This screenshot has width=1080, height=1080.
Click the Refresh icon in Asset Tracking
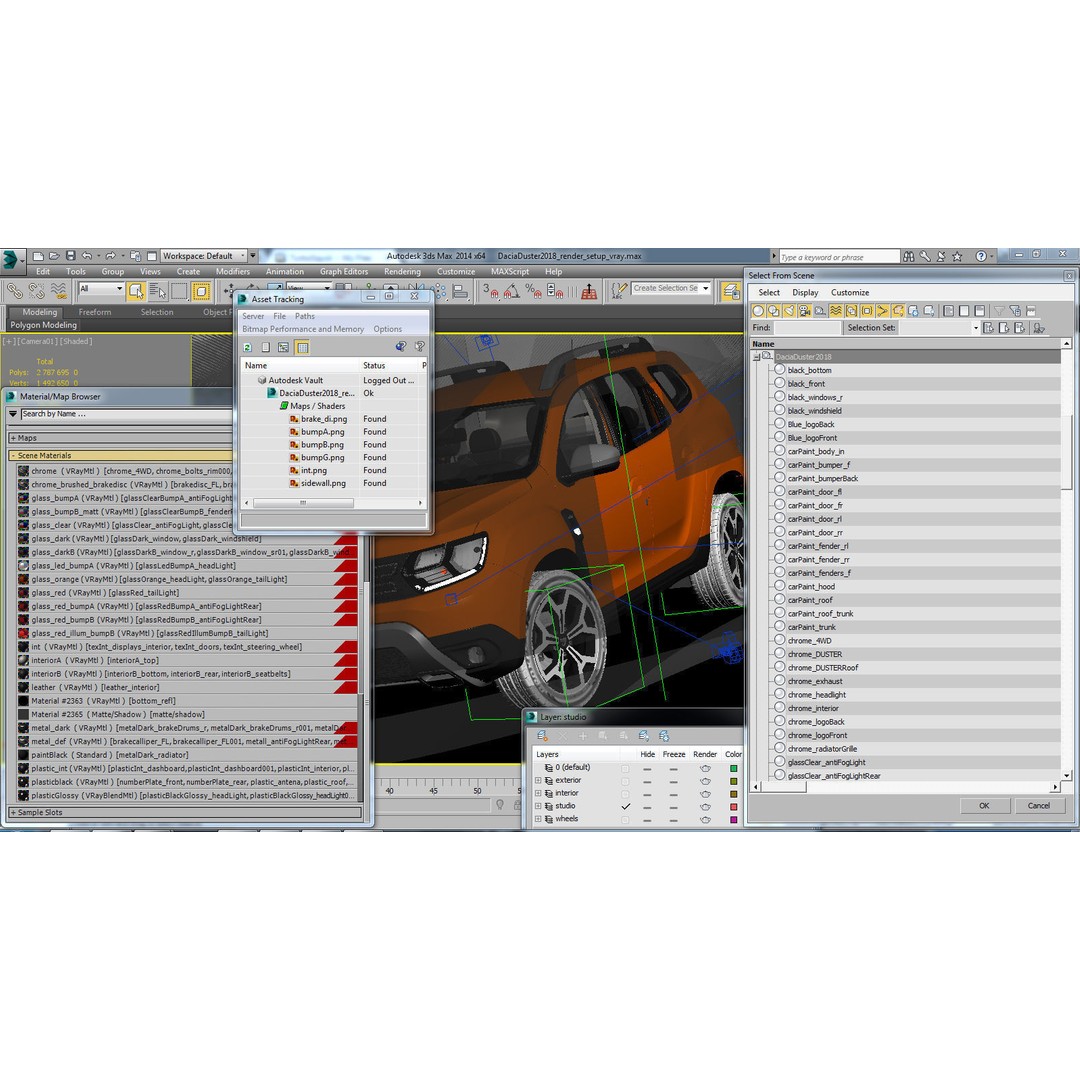(247, 347)
